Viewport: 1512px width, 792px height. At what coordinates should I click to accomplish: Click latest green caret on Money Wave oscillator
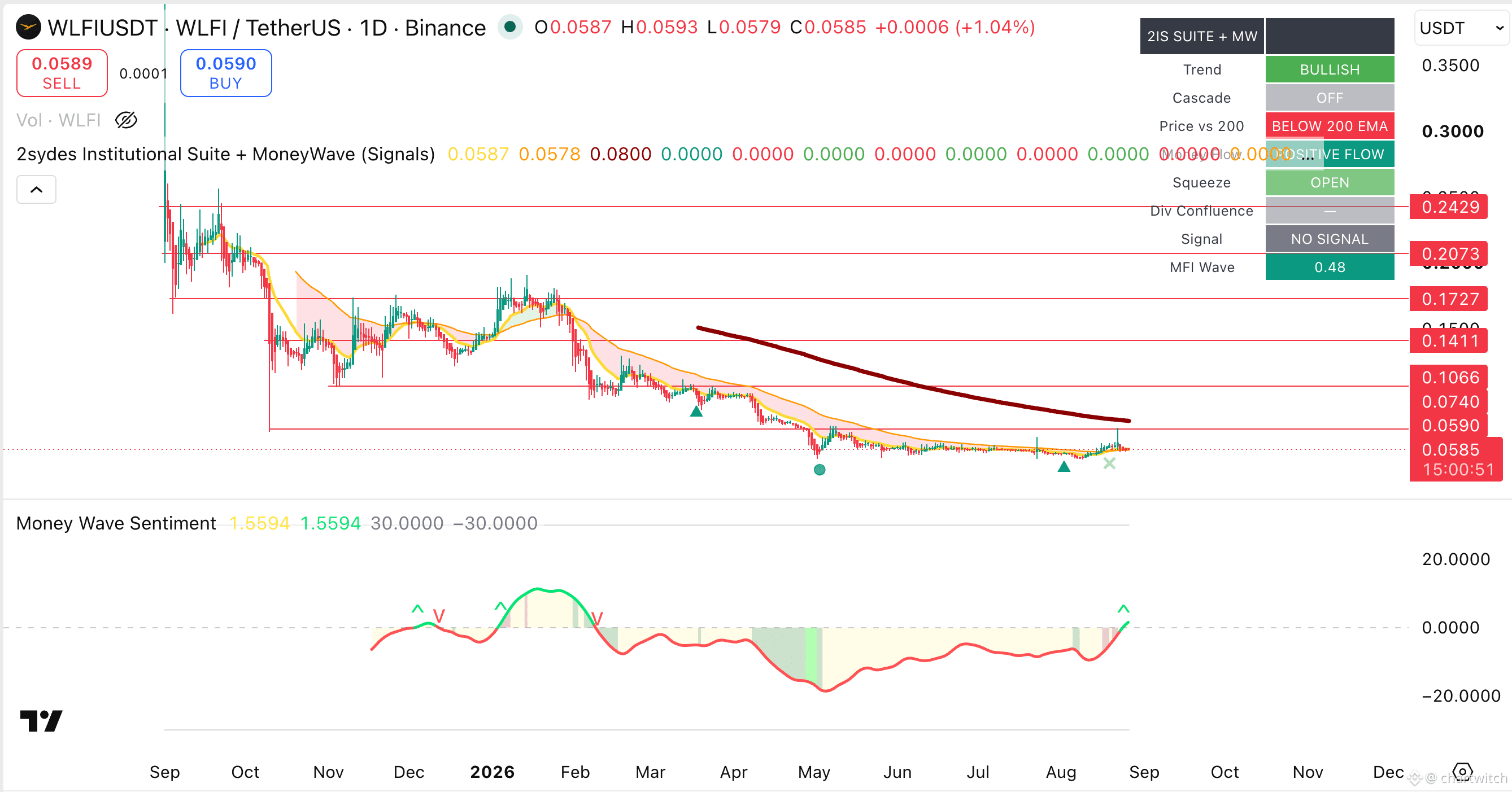(x=1123, y=609)
